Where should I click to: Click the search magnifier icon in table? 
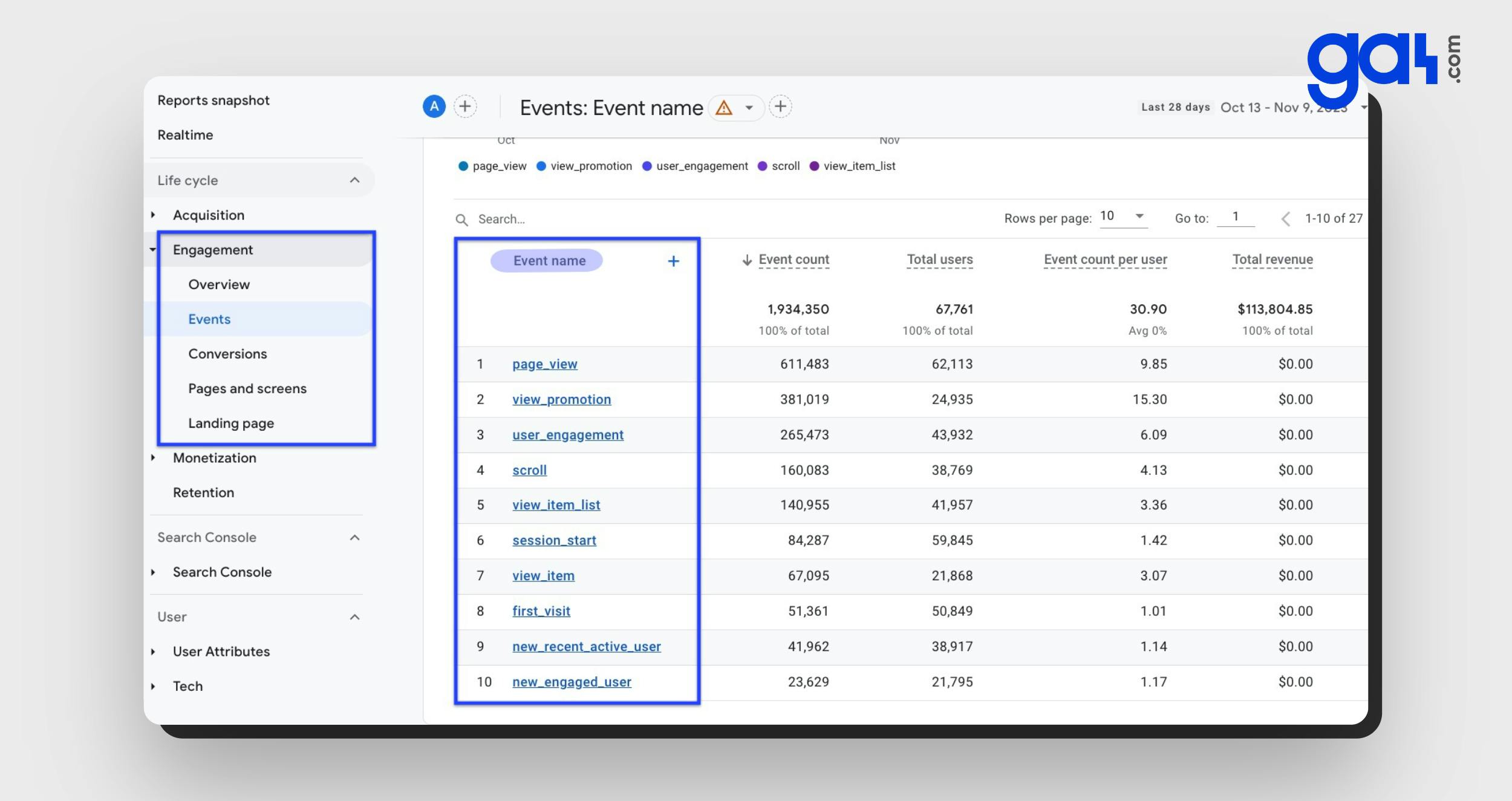point(463,218)
